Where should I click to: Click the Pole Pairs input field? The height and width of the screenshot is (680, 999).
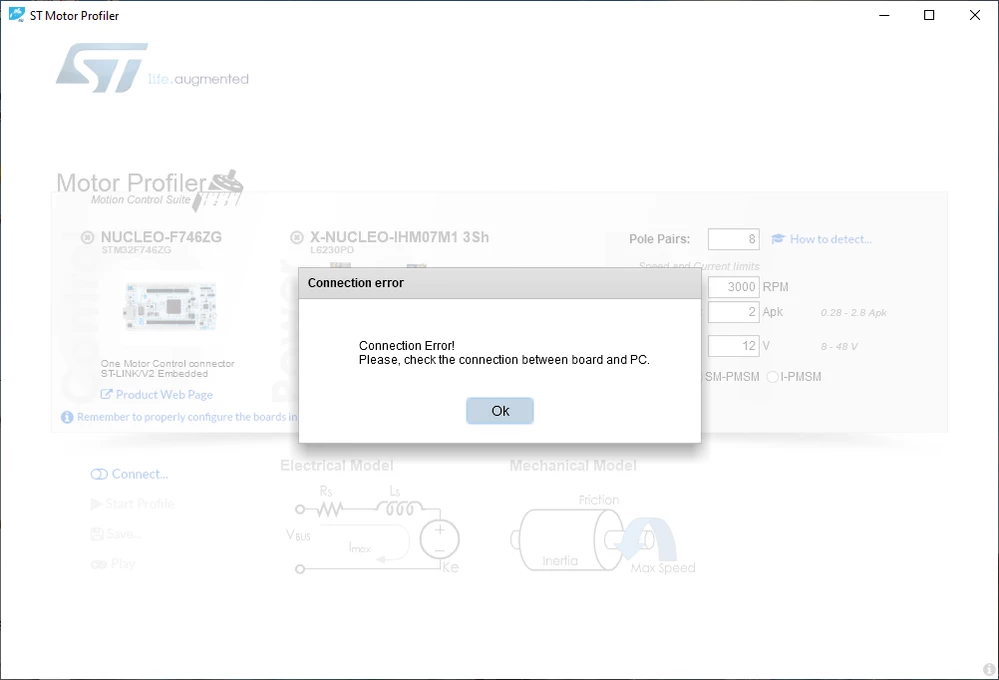point(733,239)
